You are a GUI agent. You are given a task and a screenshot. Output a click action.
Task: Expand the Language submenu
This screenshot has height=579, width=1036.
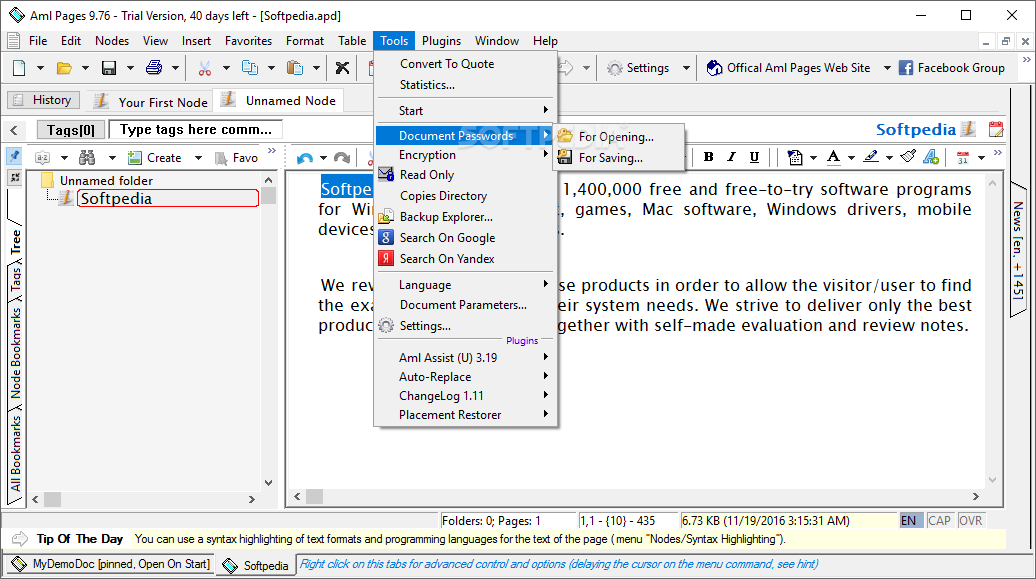[466, 285]
